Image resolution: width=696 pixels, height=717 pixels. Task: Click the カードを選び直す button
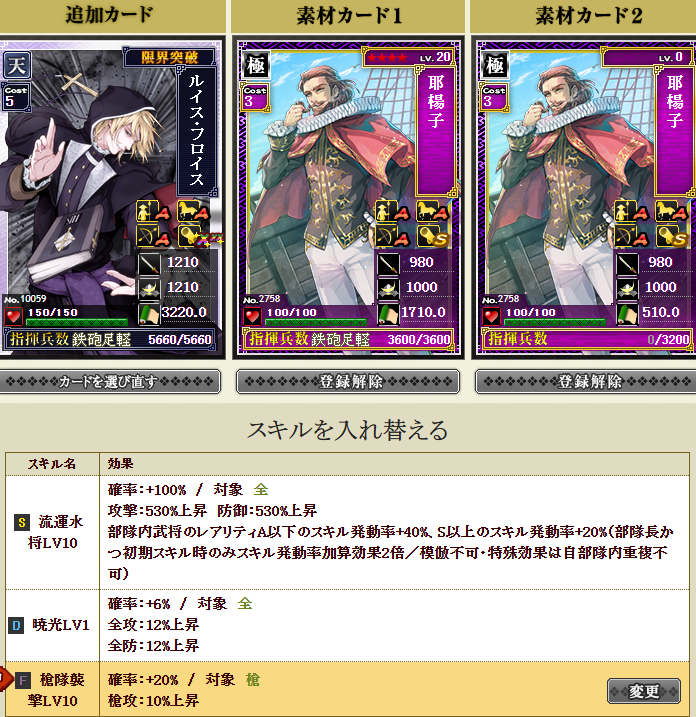coord(110,381)
